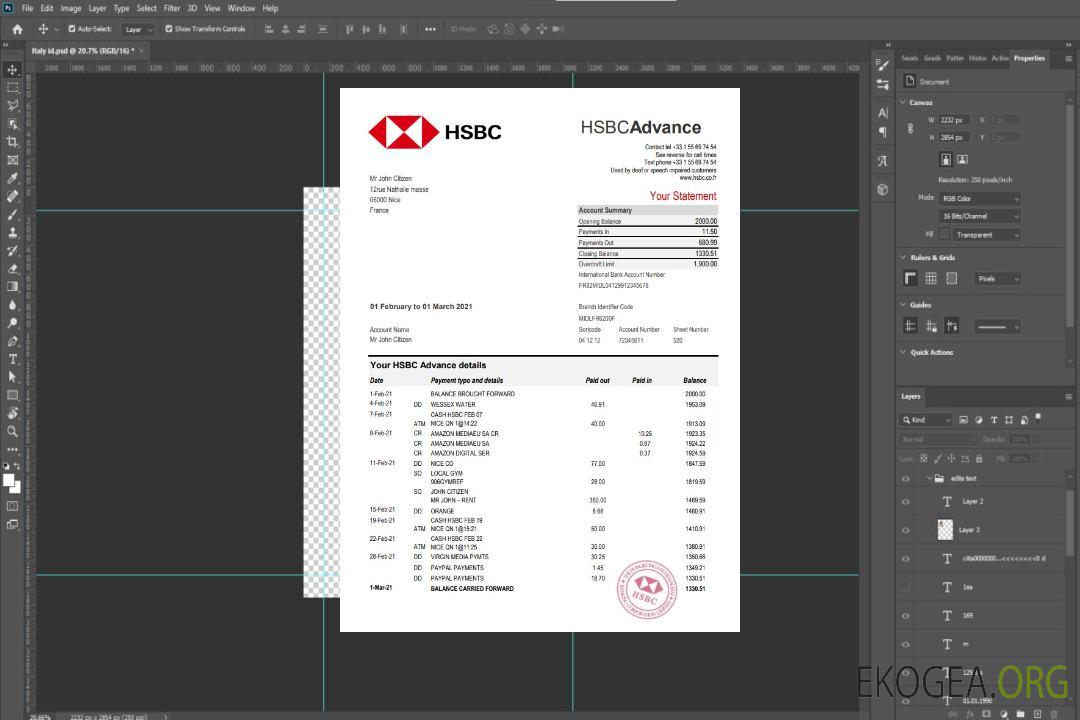Select the Eyedropper tool
The image size is (1080, 720).
(x=12, y=178)
